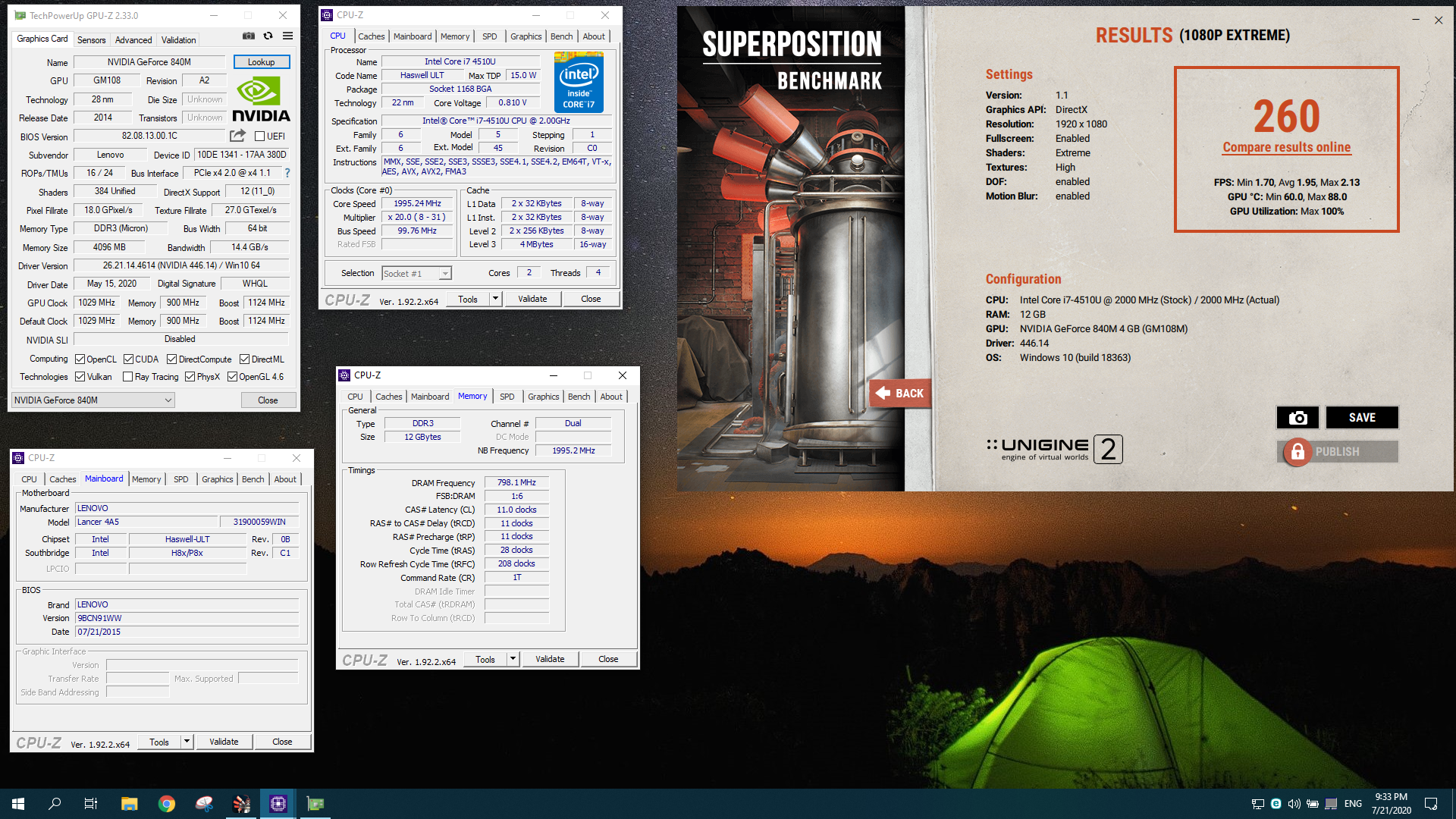Click Validate in CPU-Z Memory window
The height and width of the screenshot is (819, 1456).
pos(550,659)
